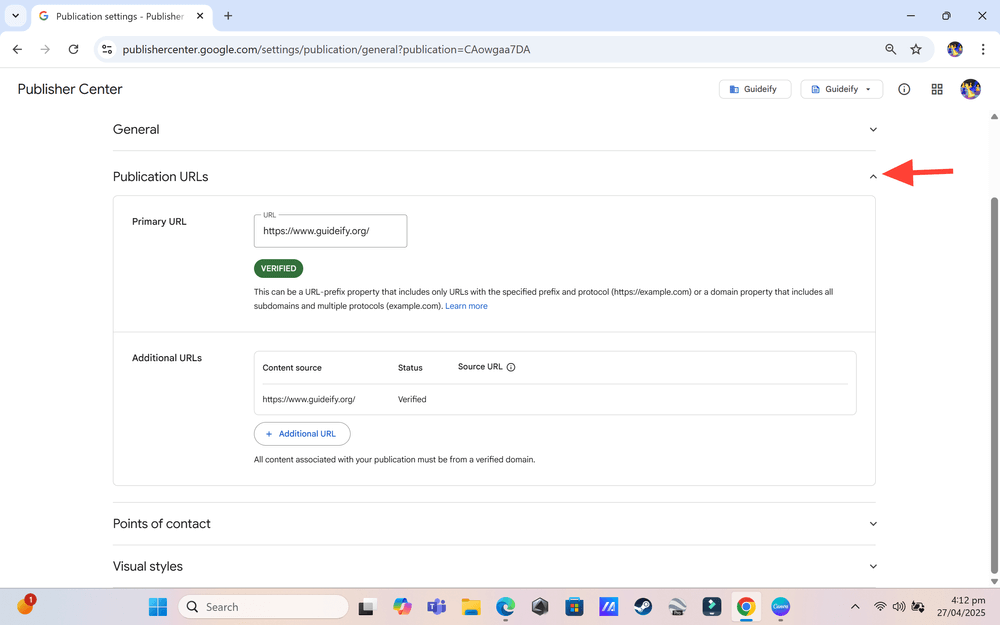The height and width of the screenshot is (625, 1000).
Task: Expand the General section chevron
Action: click(x=873, y=129)
